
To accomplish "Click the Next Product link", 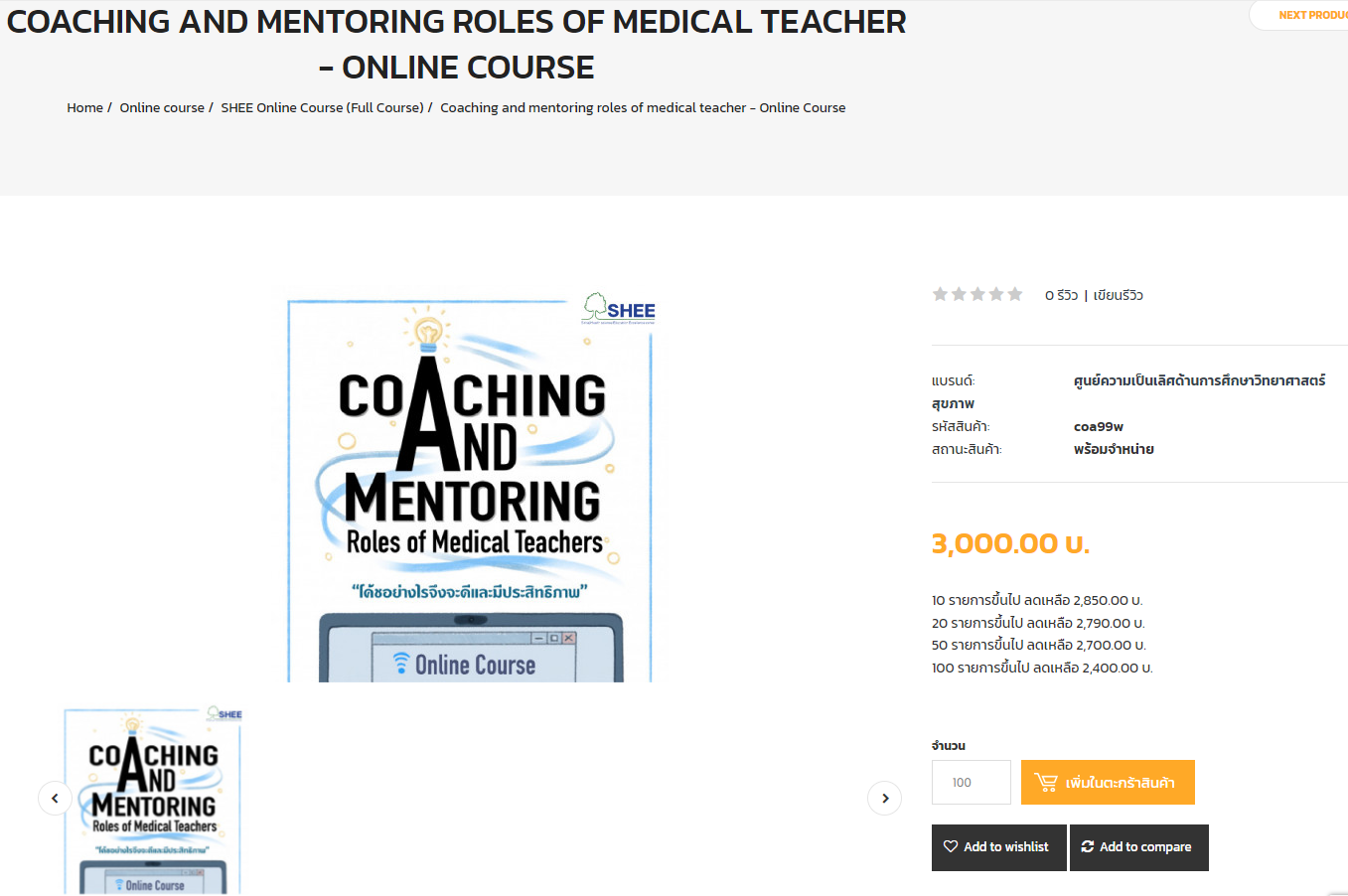I will click(1311, 15).
